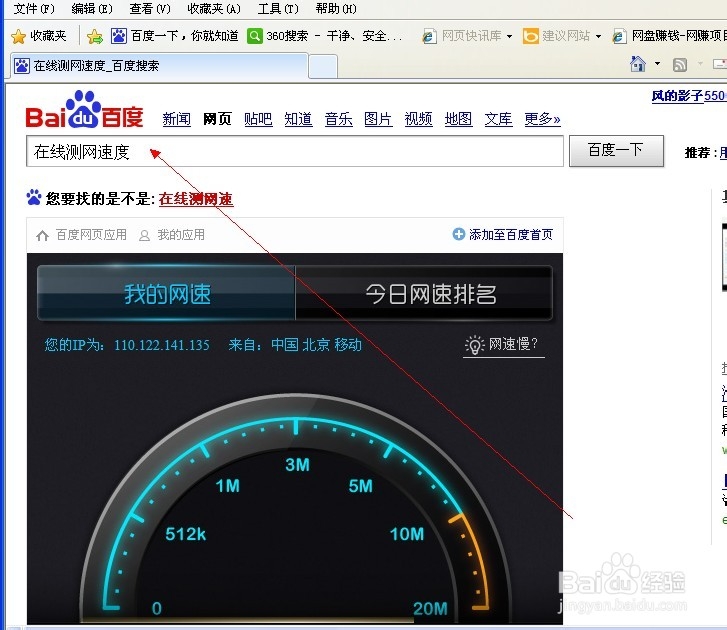Click the 网速慢? help link
This screenshot has height=630, width=727.
[x=513, y=344]
